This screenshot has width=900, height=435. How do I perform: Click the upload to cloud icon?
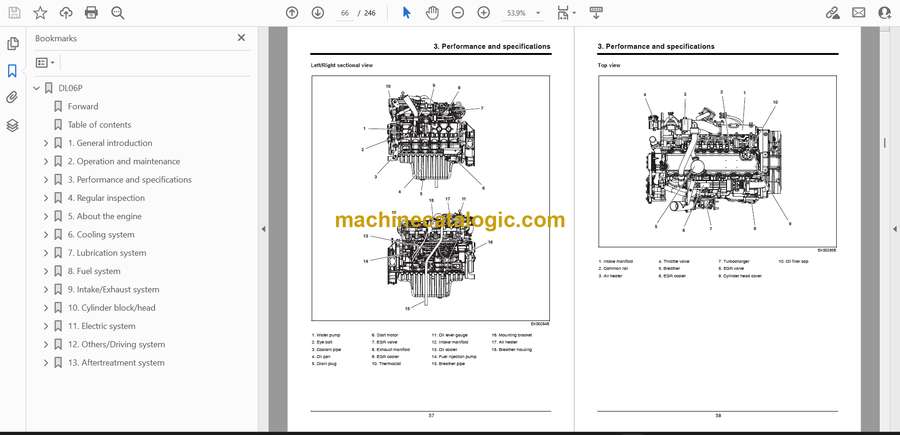[66, 13]
